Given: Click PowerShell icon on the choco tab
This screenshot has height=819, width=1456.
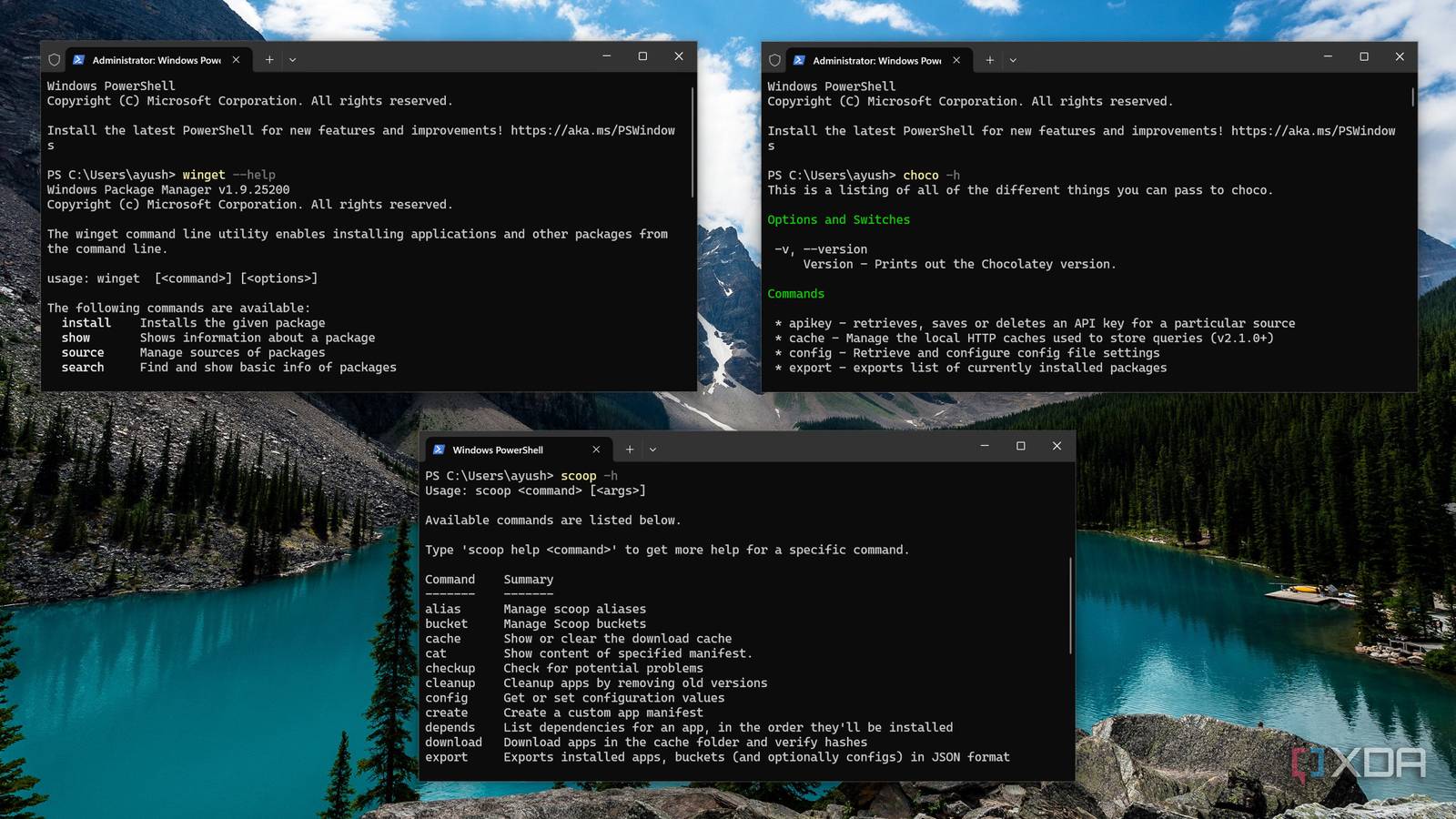Looking at the screenshot, I should coord(799,60).
